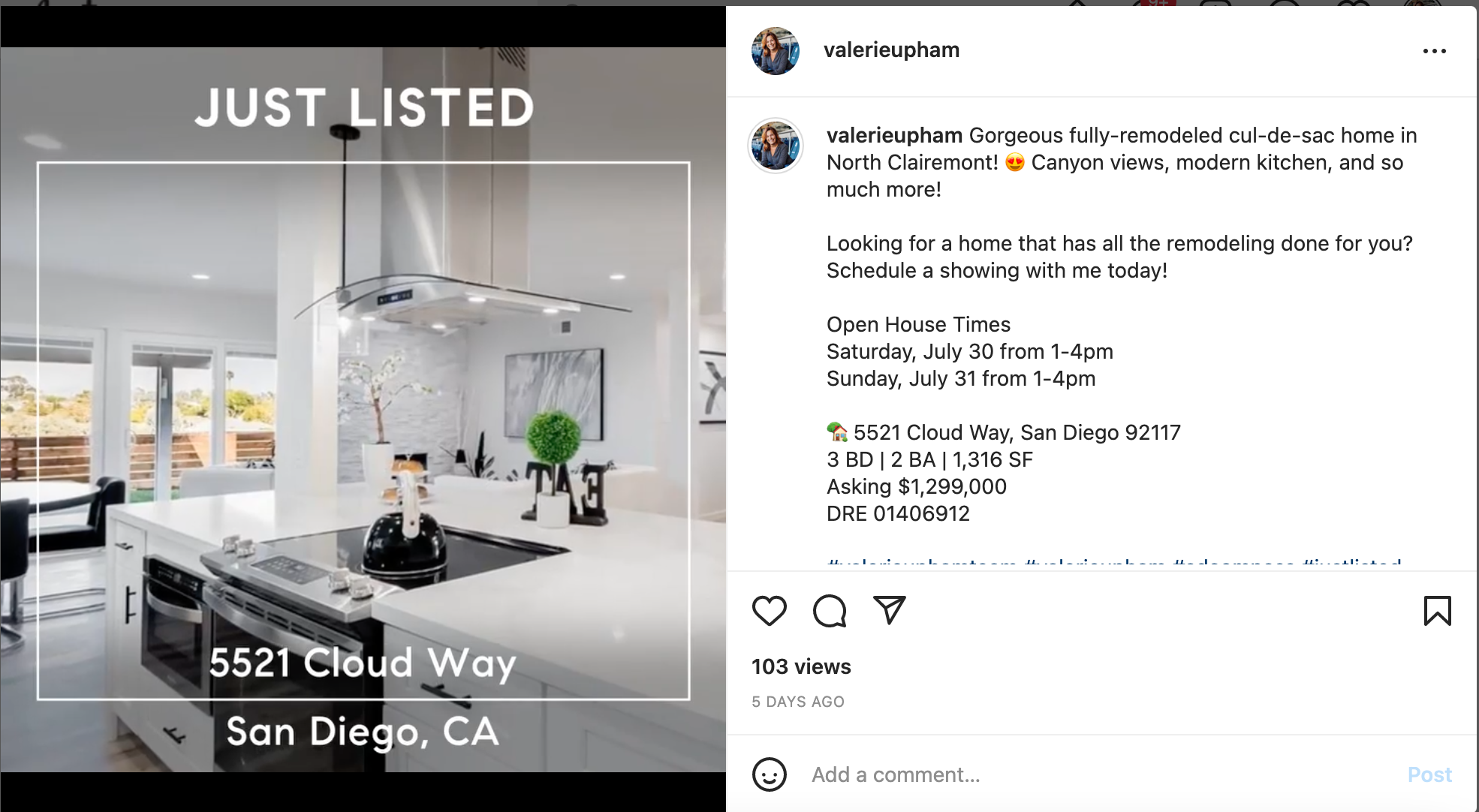The width and height of the screenshot is (1479, 812).
Task: Click the house emoji beside the address
Action: tap(837, 432)
